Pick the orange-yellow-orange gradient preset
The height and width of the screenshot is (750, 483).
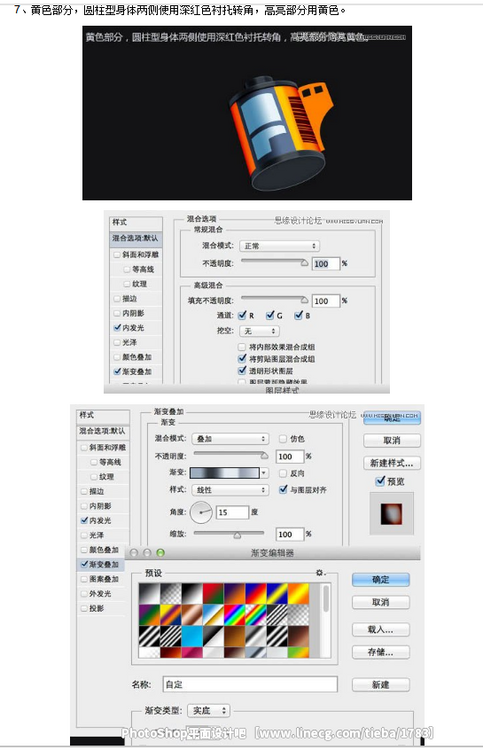pyautogui.click(x=298, y=594)
